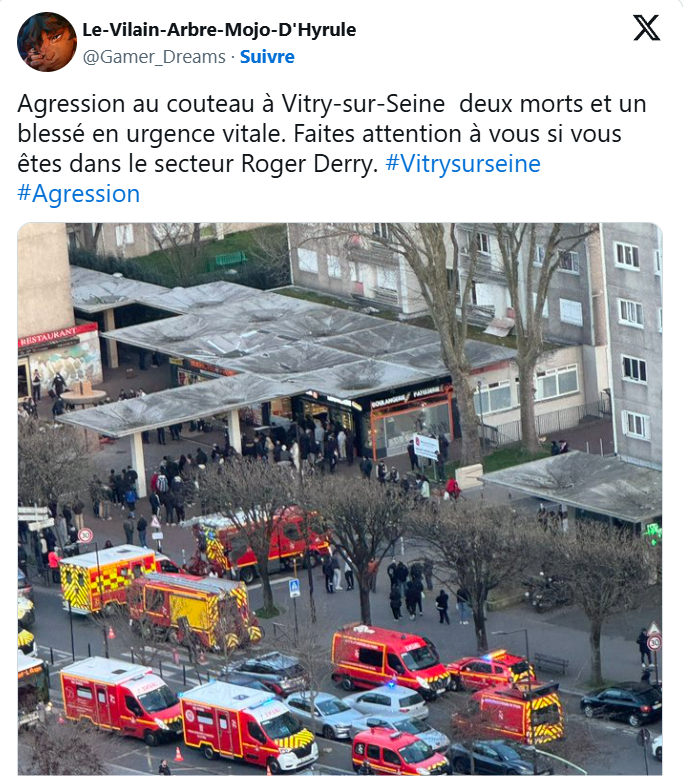Open the X logo link
The width and height of the screenshot is (683, 777).
(646, 28)
